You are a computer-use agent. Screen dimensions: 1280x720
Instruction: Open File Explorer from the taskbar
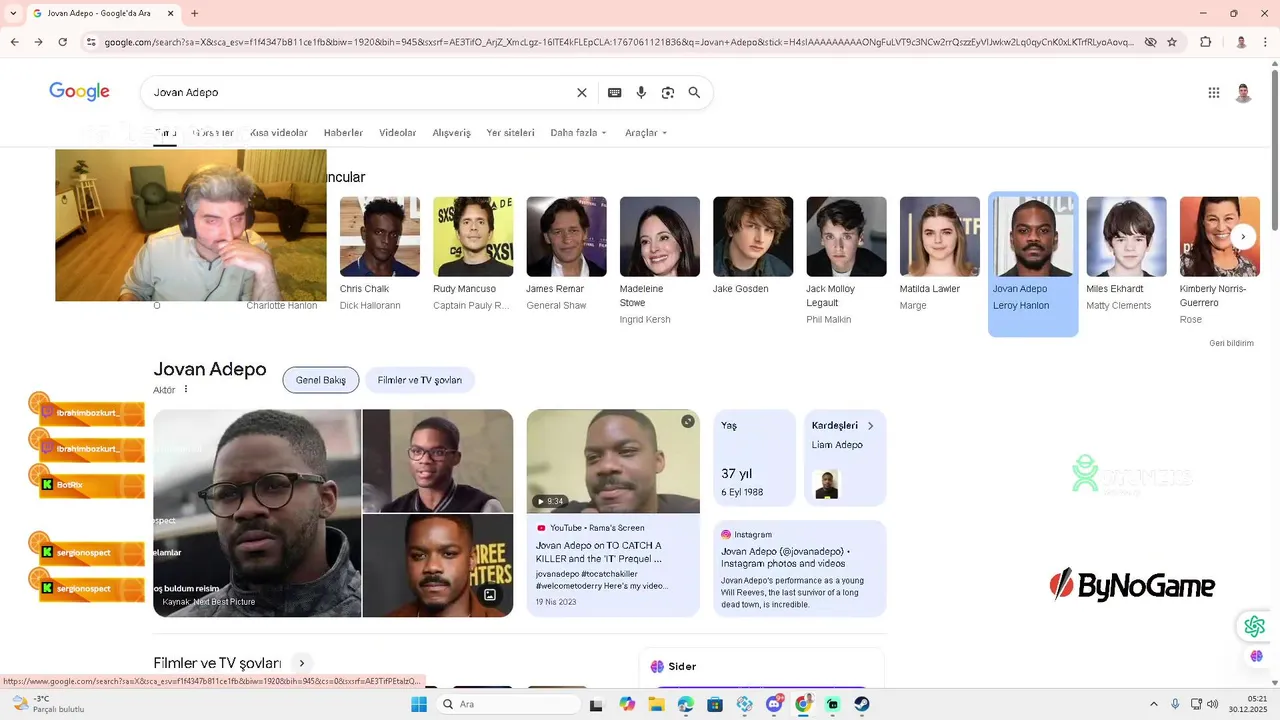(x=656, y=704)
